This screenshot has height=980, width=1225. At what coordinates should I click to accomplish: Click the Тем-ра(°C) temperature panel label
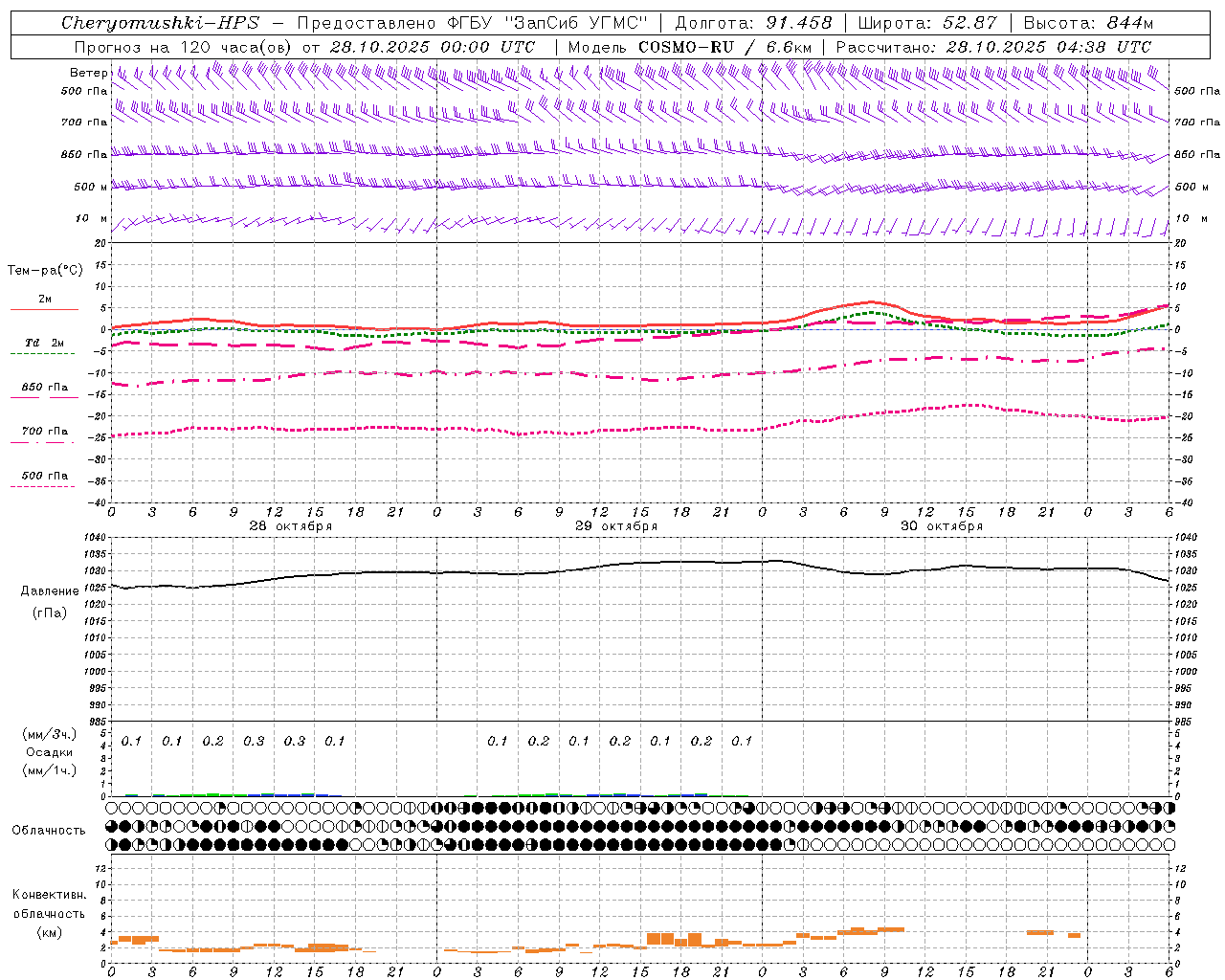click(45, 271)
